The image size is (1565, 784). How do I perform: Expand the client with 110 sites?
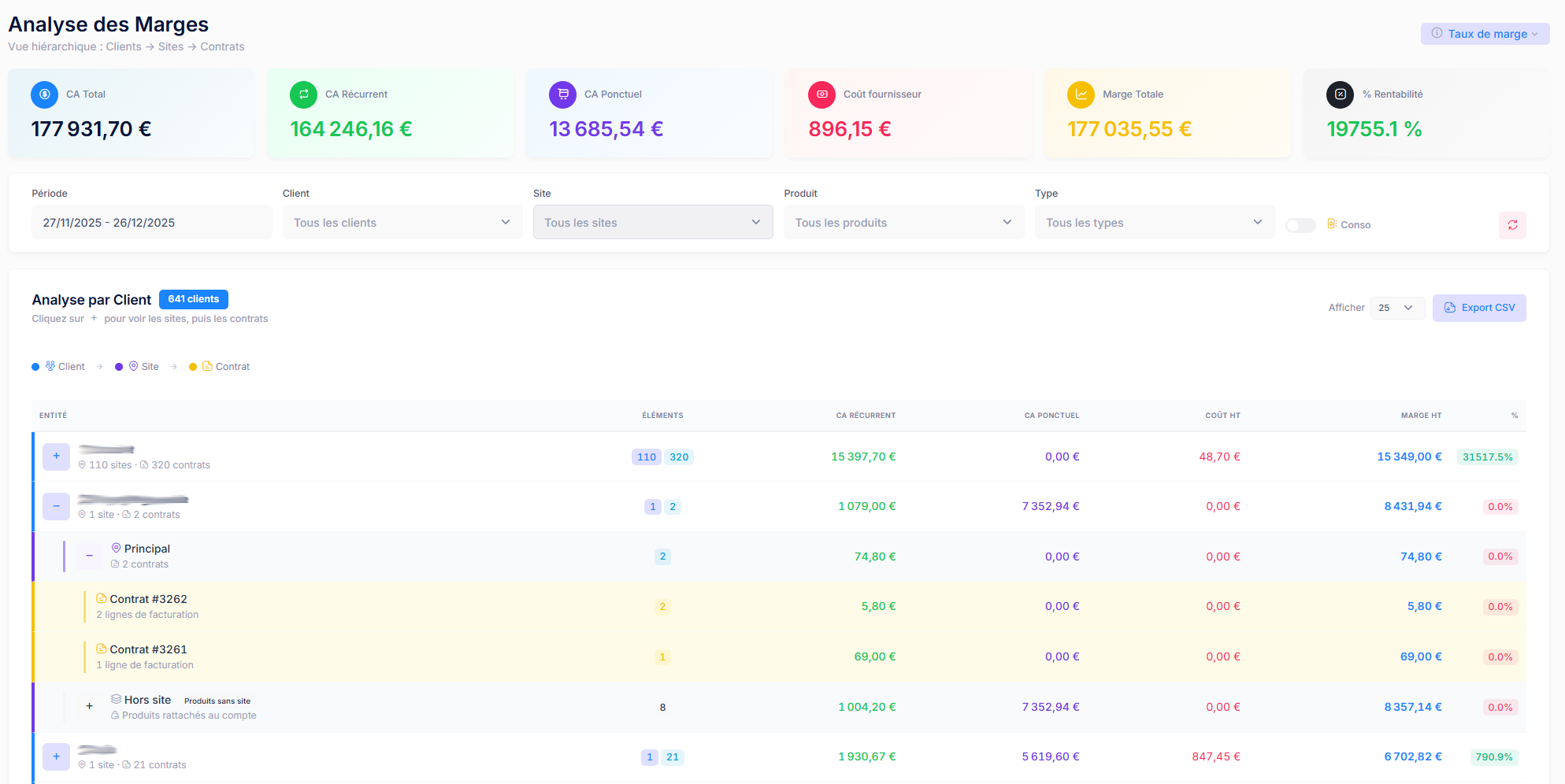[x=57, y=457]
